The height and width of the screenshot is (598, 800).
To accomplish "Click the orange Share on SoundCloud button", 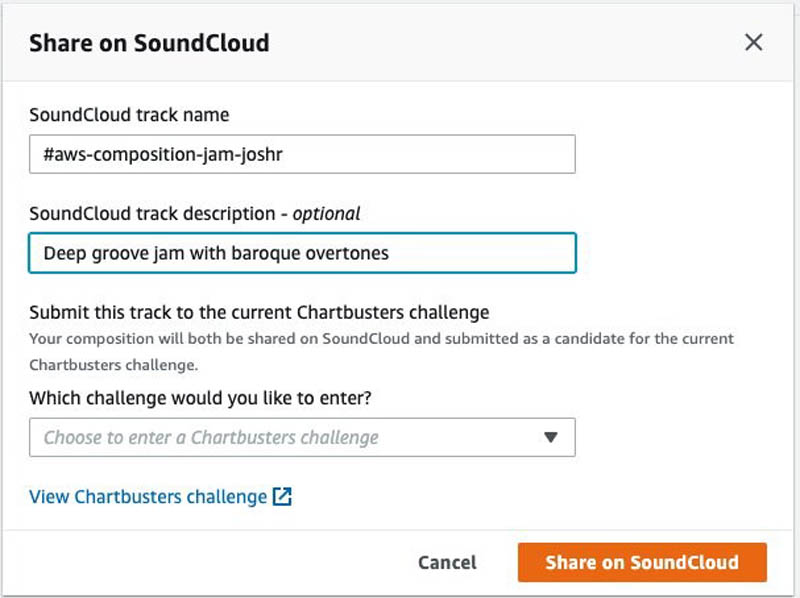I will tap(642, 562).
